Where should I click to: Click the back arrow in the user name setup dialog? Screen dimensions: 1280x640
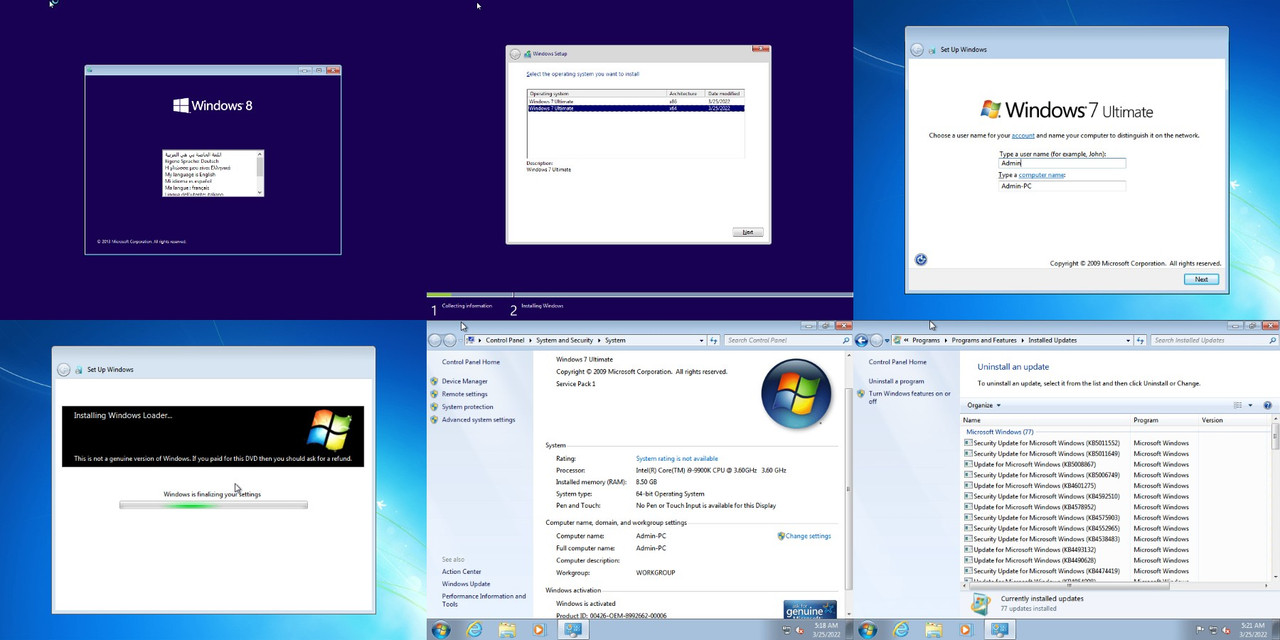917,50
